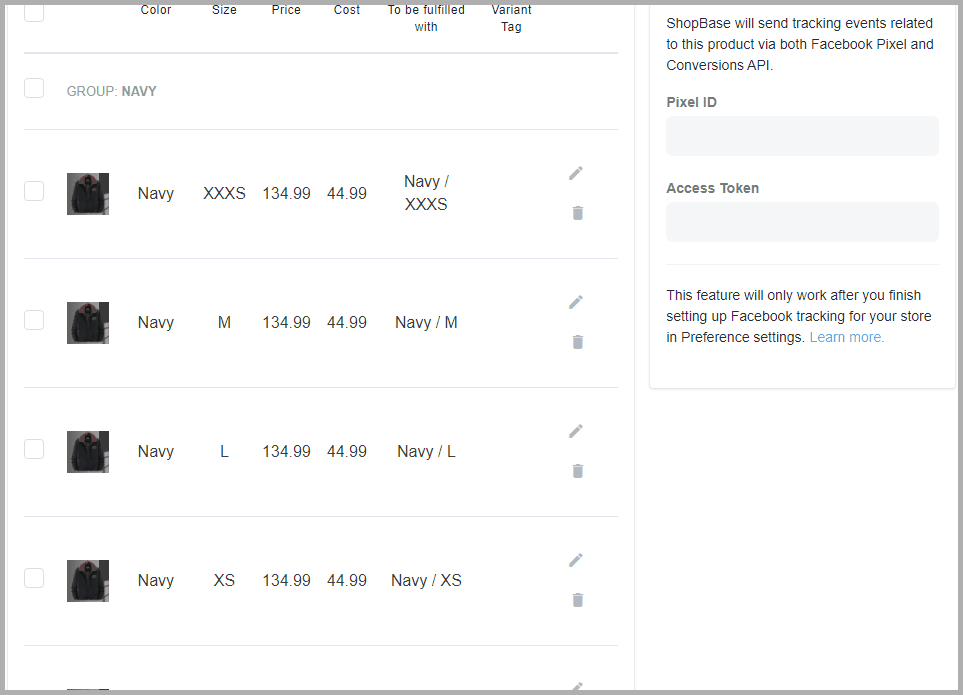Click the 'Navy / M' fulfillment text
963x695 pixels.
[426, 322]
